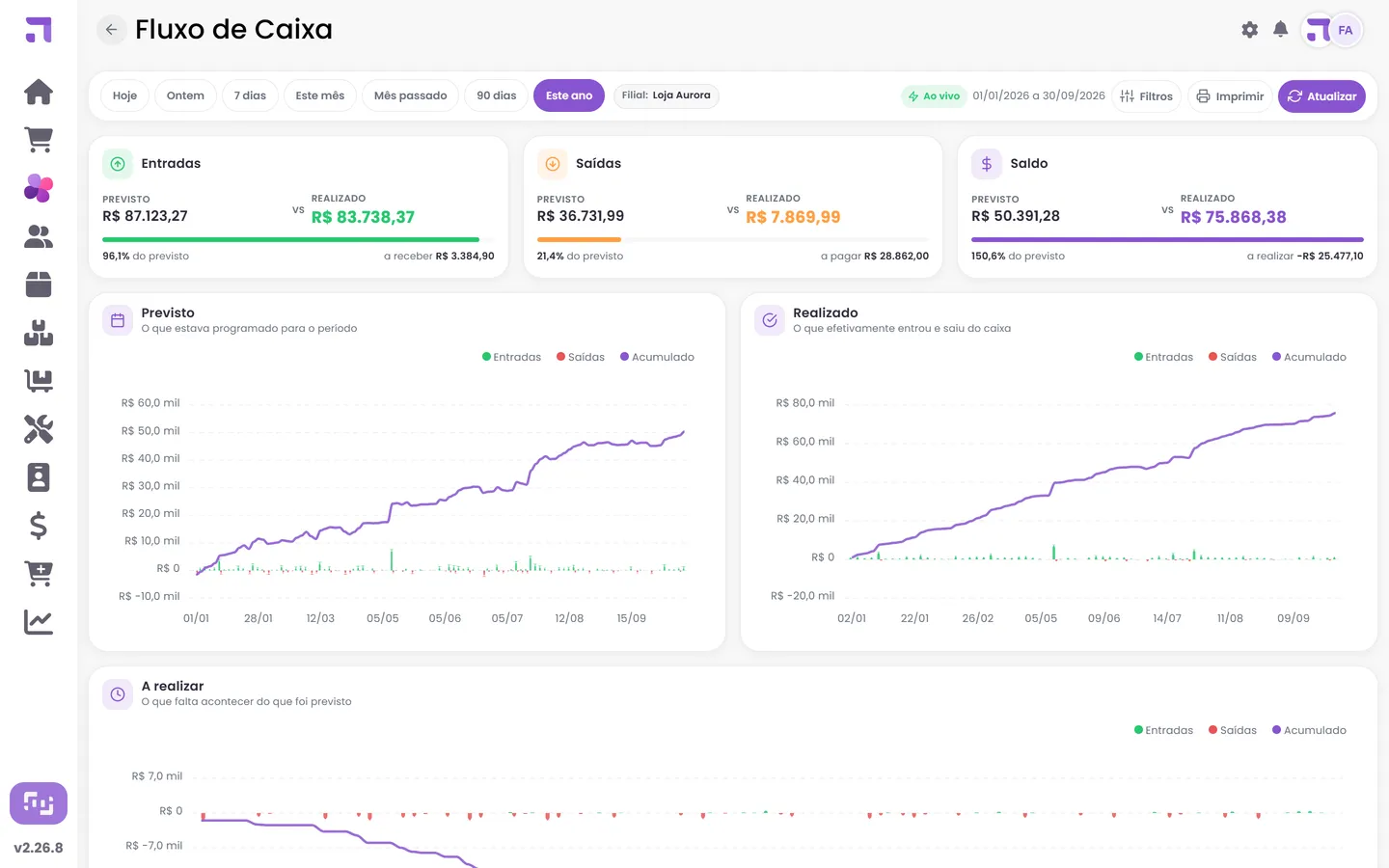The height and width of the screenshot is (868, 1389).
Task: Open the stacked boxes inventory icon in sidebar
Action: pyautogui.click(x=39, y=333)
